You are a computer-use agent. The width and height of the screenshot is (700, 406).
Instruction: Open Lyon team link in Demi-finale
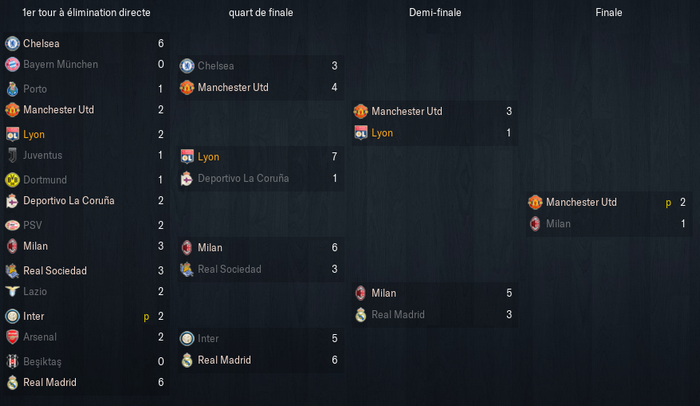point(382,133)
